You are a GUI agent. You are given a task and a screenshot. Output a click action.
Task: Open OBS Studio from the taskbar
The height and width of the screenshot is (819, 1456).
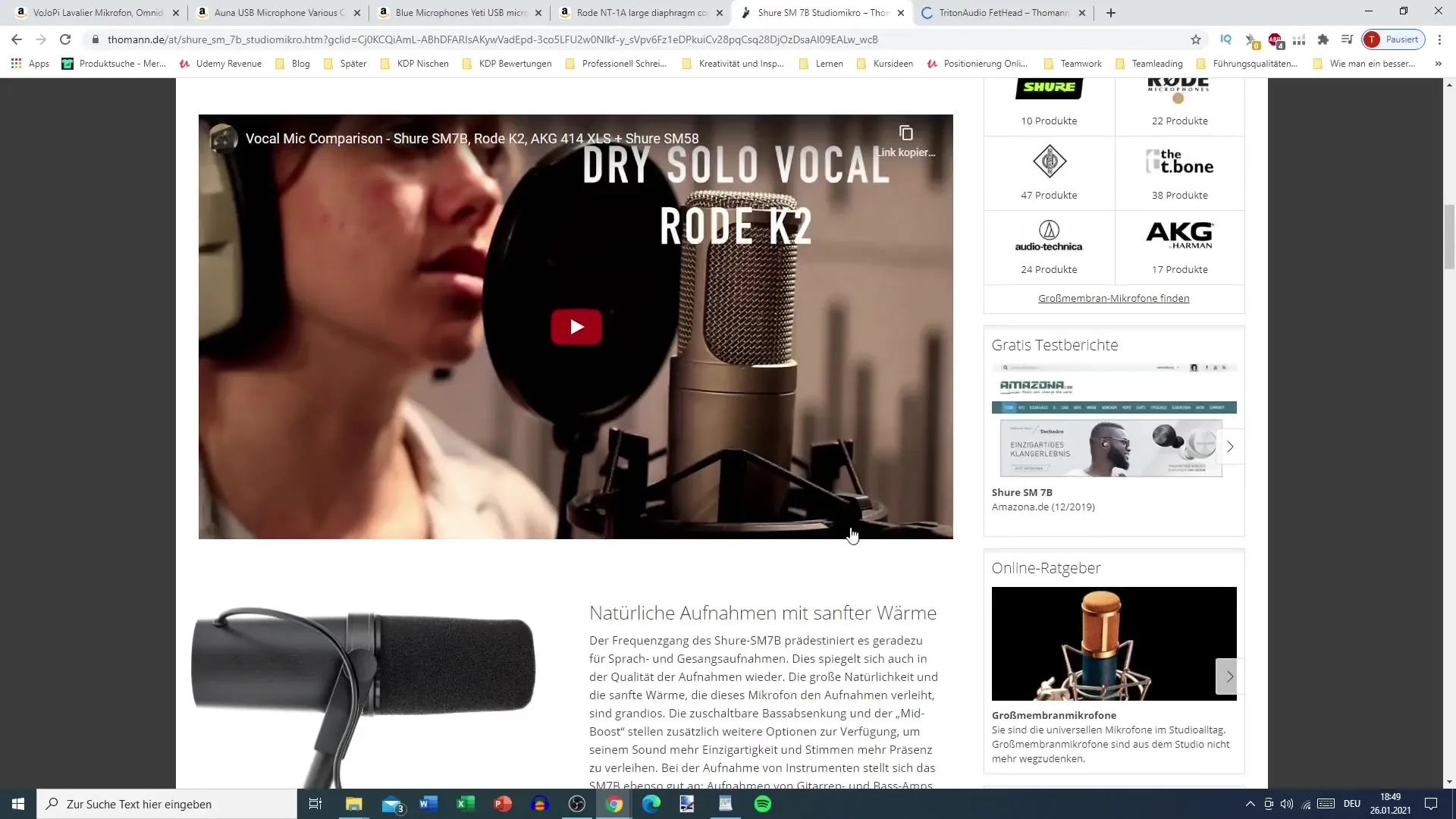point(577,804)
